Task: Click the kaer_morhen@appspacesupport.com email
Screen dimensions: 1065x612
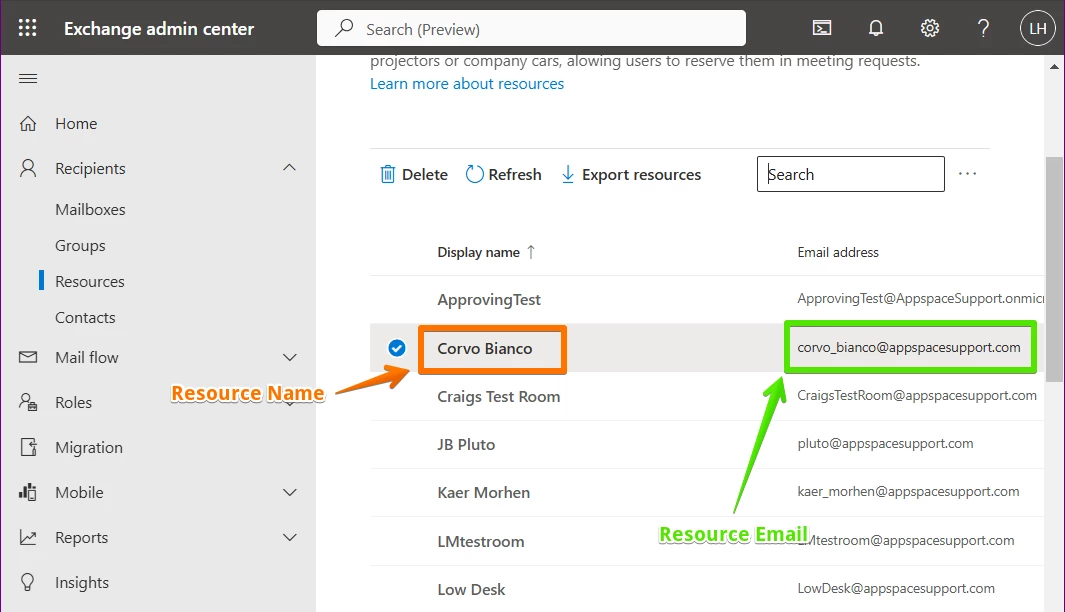Action: 908,491
